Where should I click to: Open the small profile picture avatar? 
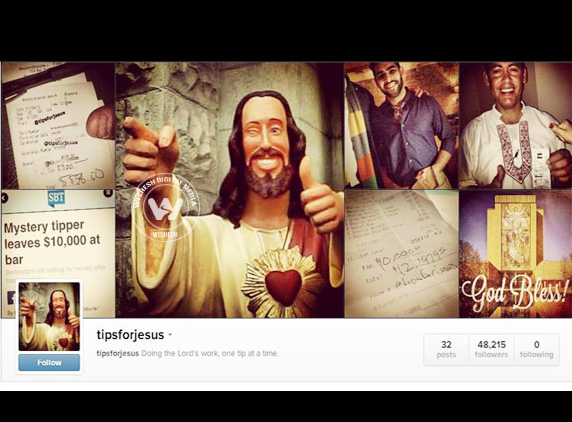click(x=49, y=317)
